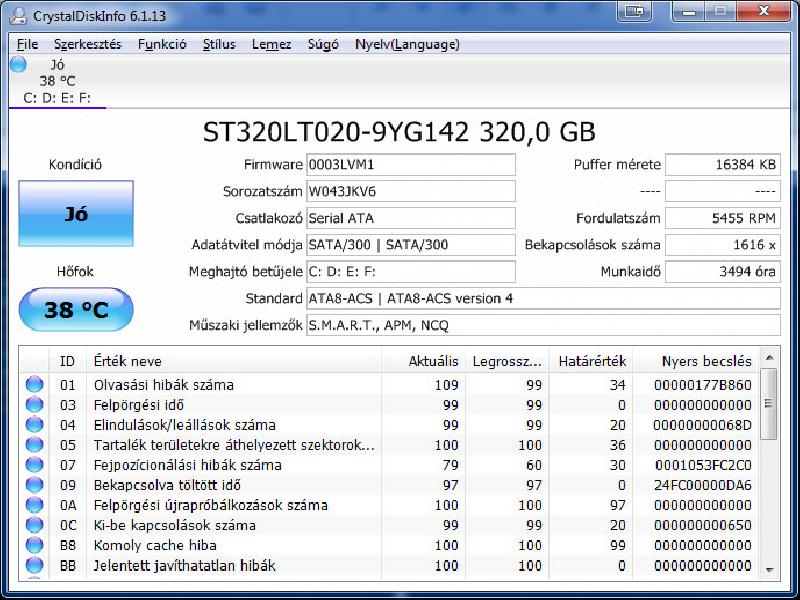Viewport: 800px width, 600px height.
Task: Click the status orb for attribute 0C
Action: (x=35, y=524)
